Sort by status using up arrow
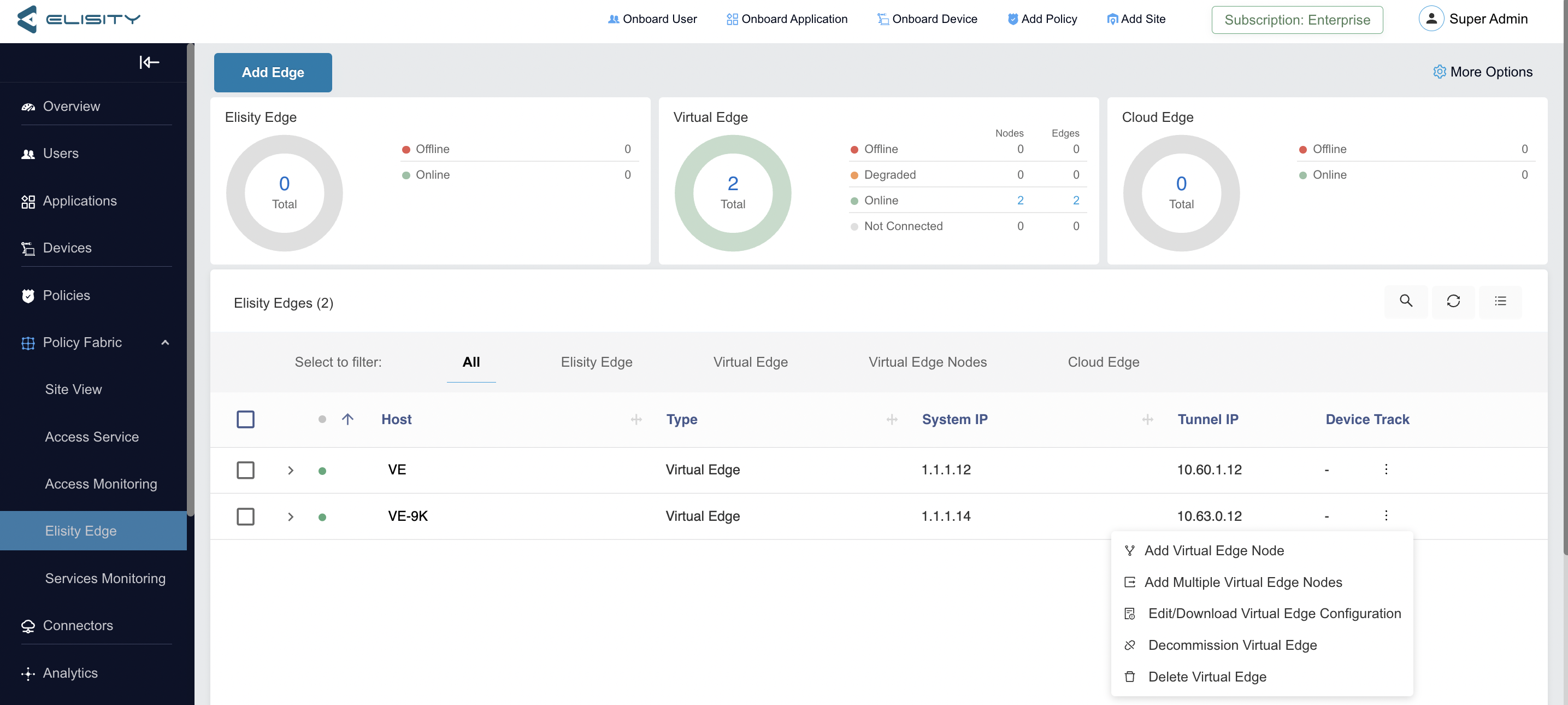The height and width of the screenshot is (705, 1568). [x=347, y=419]
